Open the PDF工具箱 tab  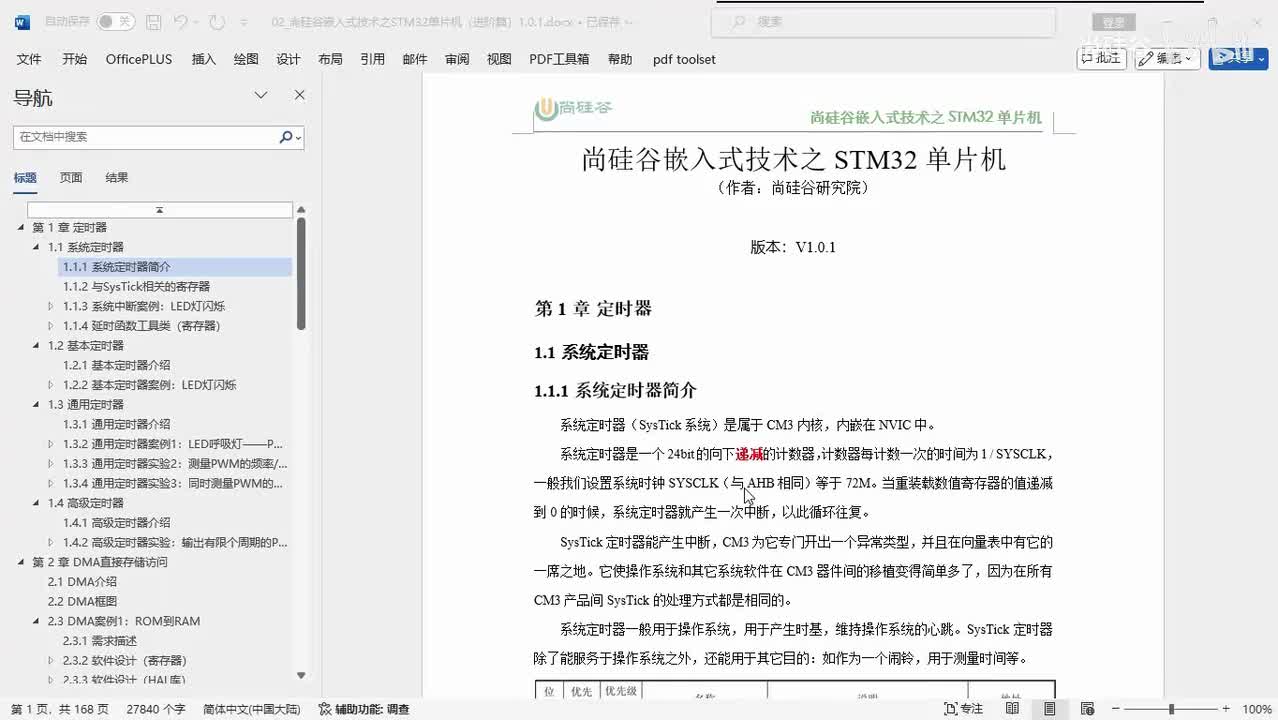pos(559,59)
